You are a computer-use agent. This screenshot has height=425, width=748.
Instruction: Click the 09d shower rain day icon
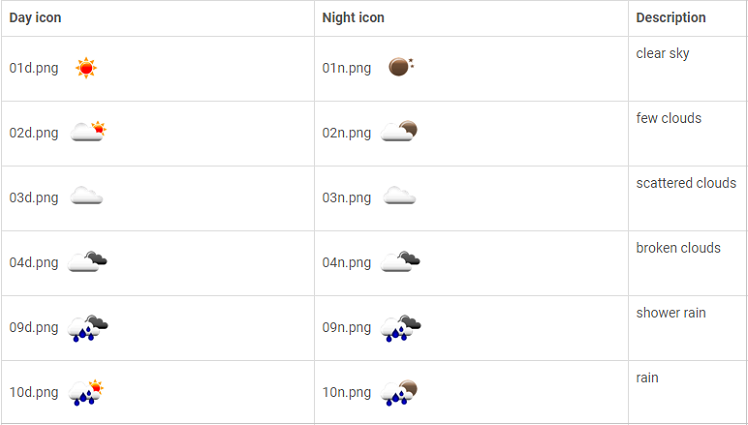pos(88,328)
